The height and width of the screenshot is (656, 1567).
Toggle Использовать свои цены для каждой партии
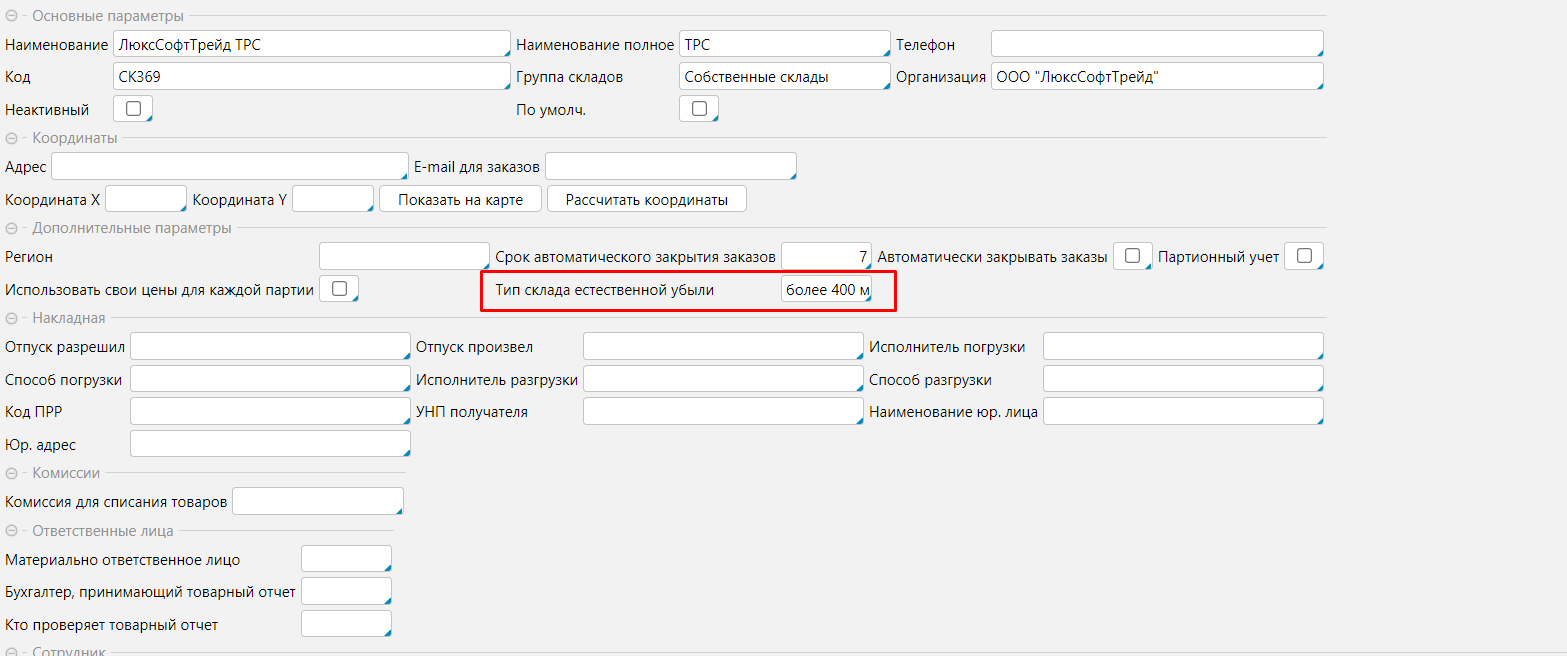point(338,289)
